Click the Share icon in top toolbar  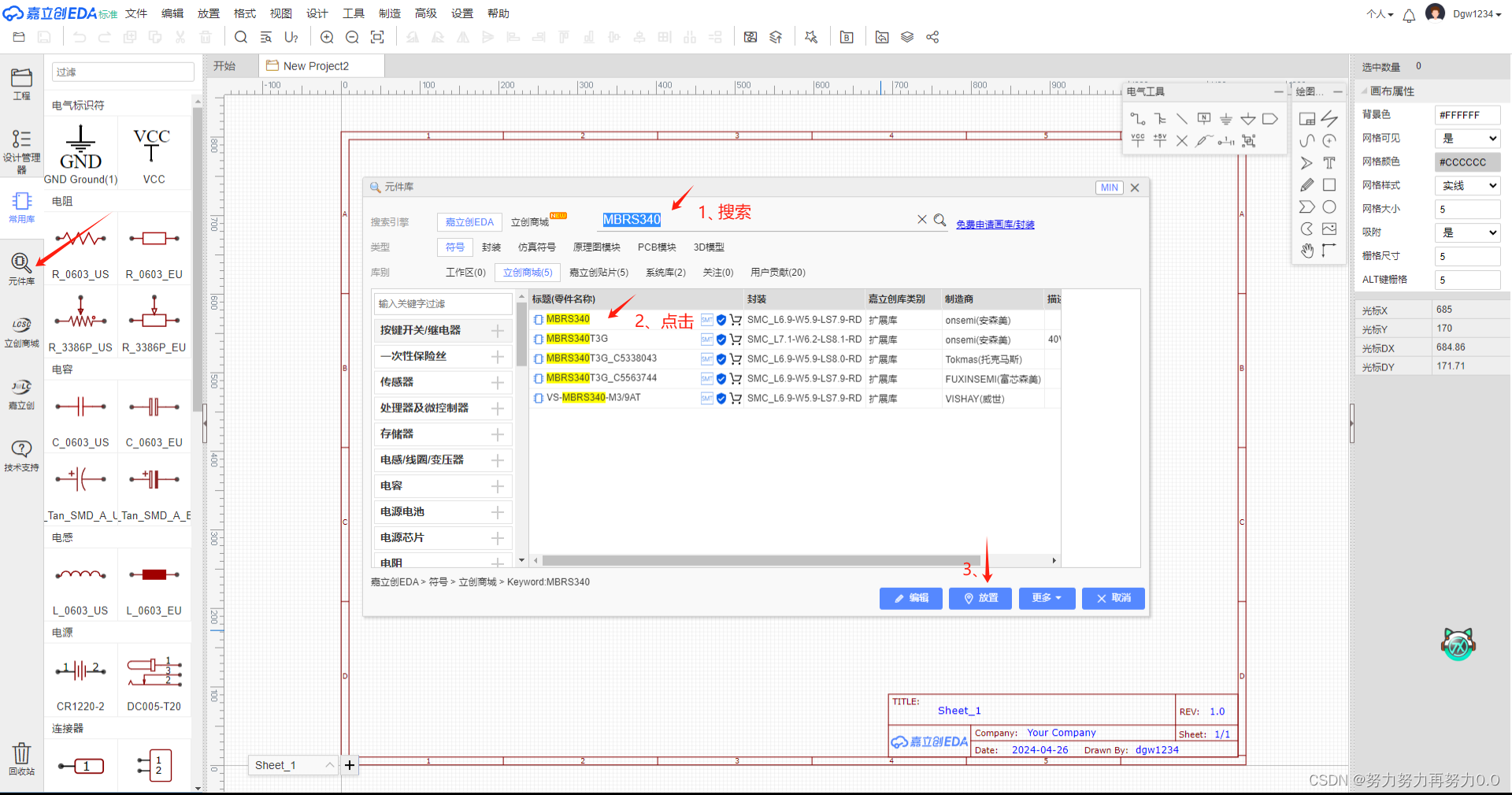(932, 37)
